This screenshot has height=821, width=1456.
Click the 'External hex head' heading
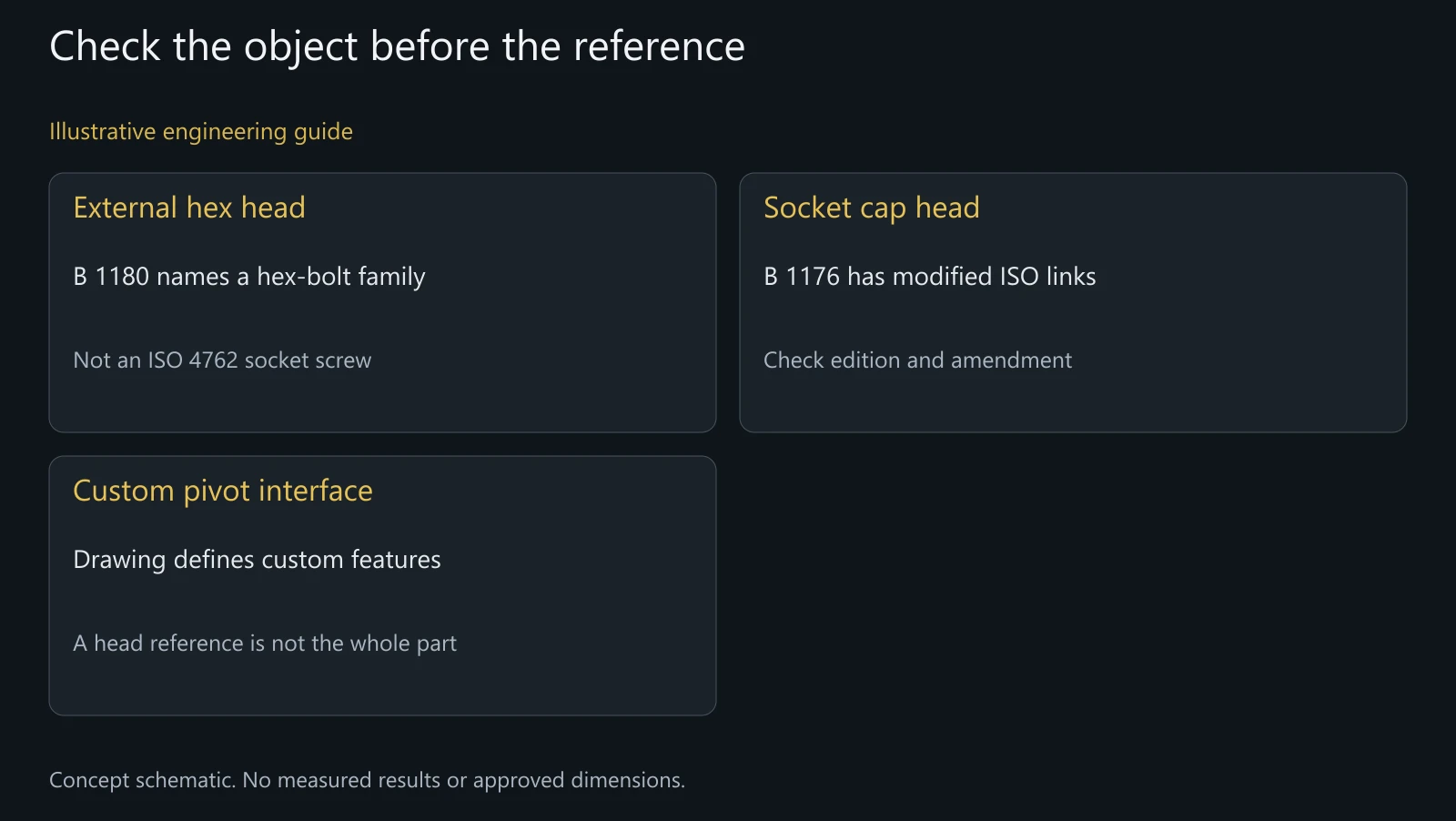click(189, 208)
